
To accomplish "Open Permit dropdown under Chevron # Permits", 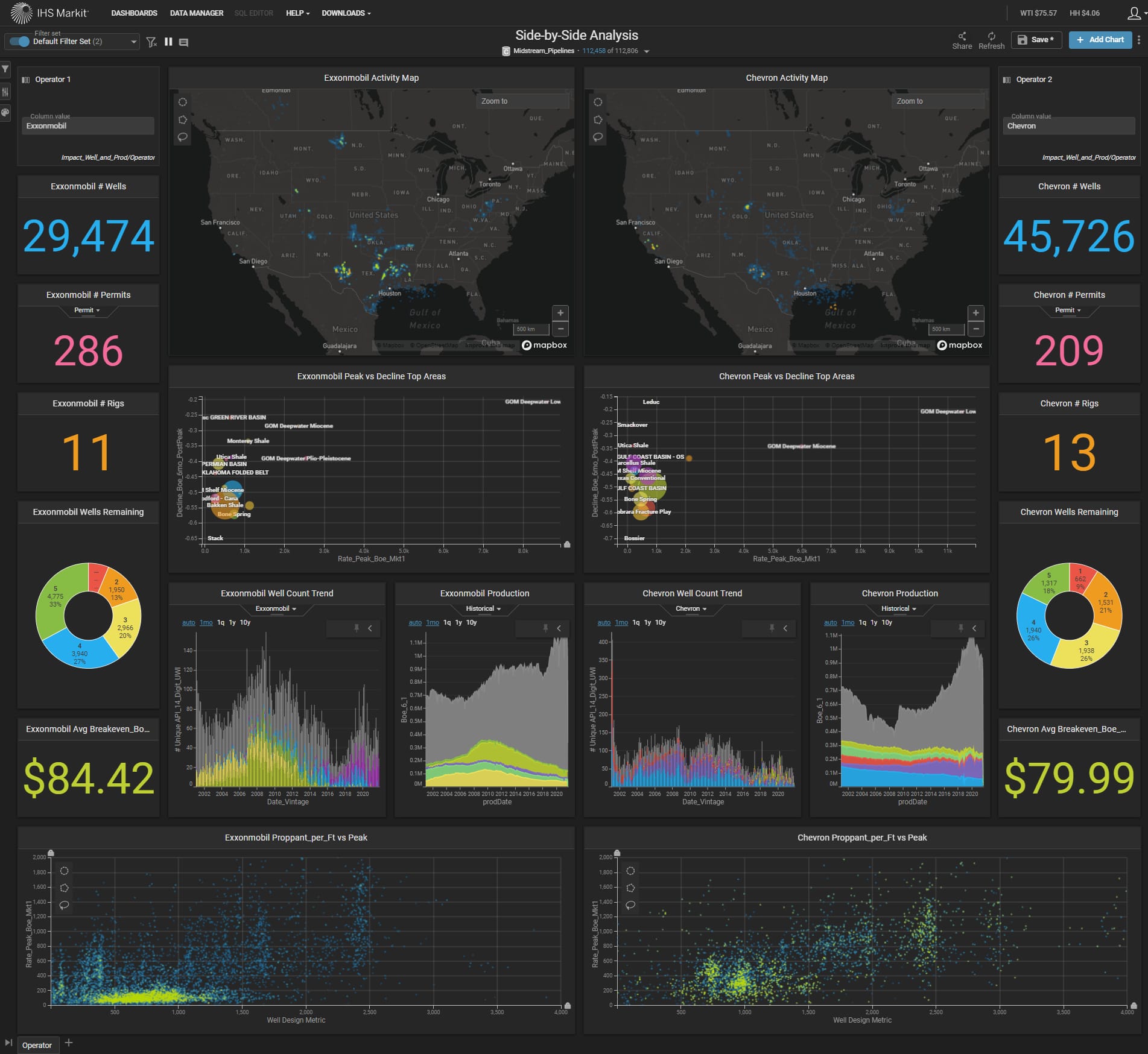I will pos(1068,311).
